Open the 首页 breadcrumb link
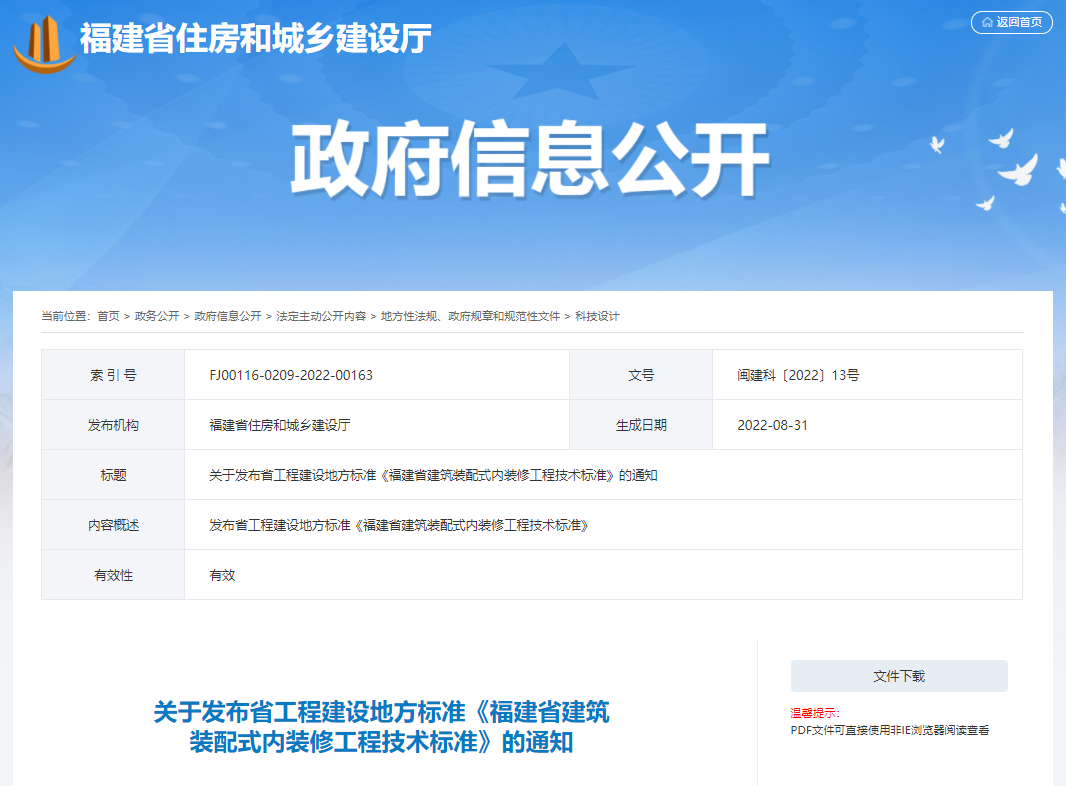1066x786 pixels. coord(108,316)
